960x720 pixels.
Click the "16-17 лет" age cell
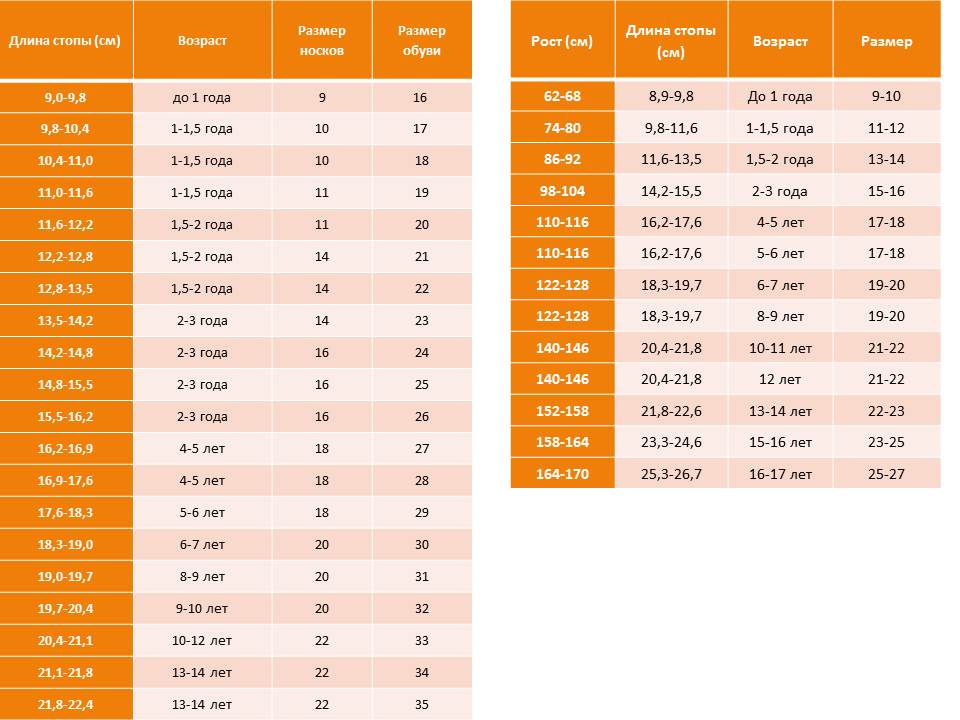point(780,474)
